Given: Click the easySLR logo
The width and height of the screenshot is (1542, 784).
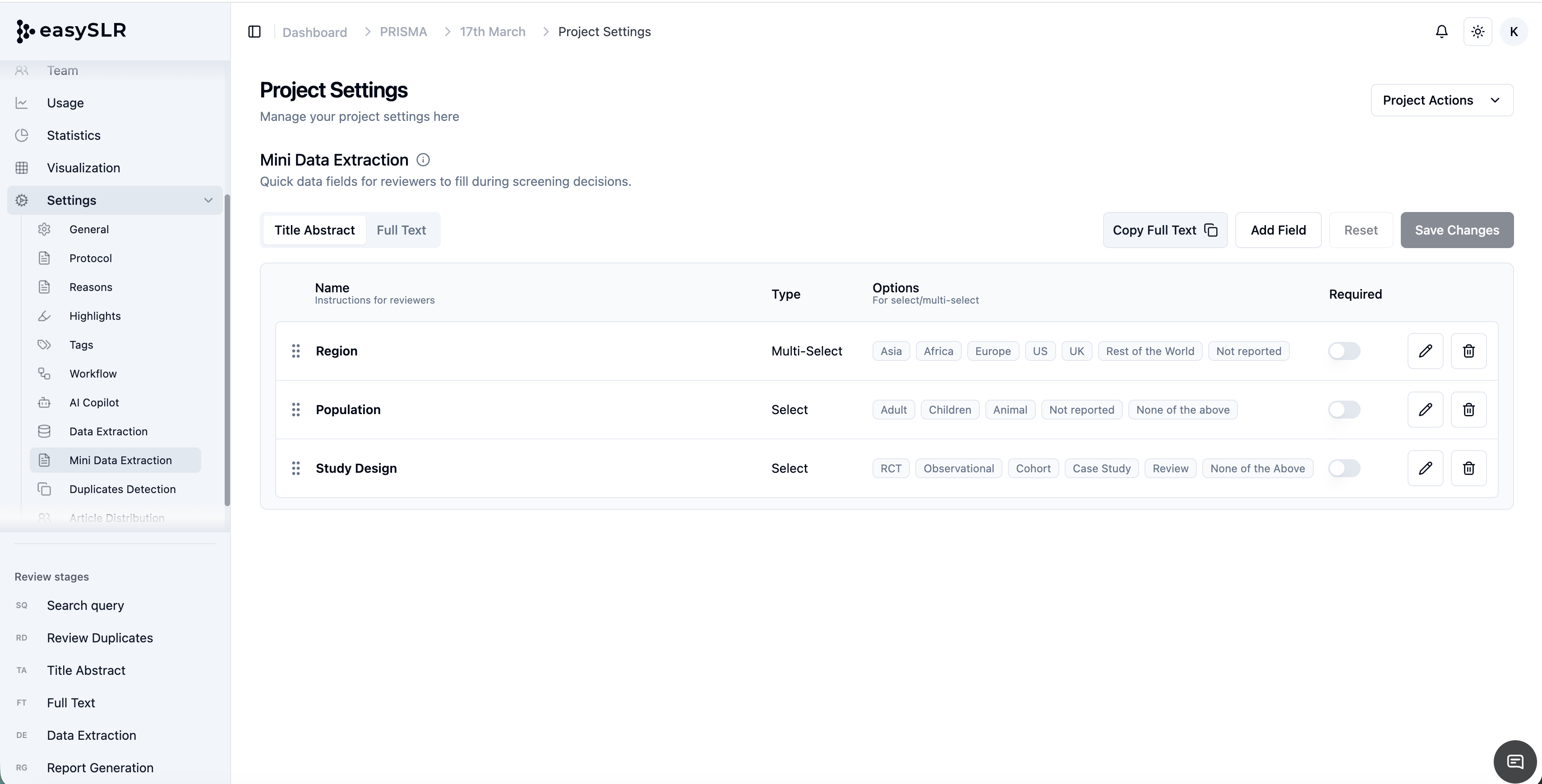Looking at the screenshot, I should pyautogui.click(x=71, y=31).
